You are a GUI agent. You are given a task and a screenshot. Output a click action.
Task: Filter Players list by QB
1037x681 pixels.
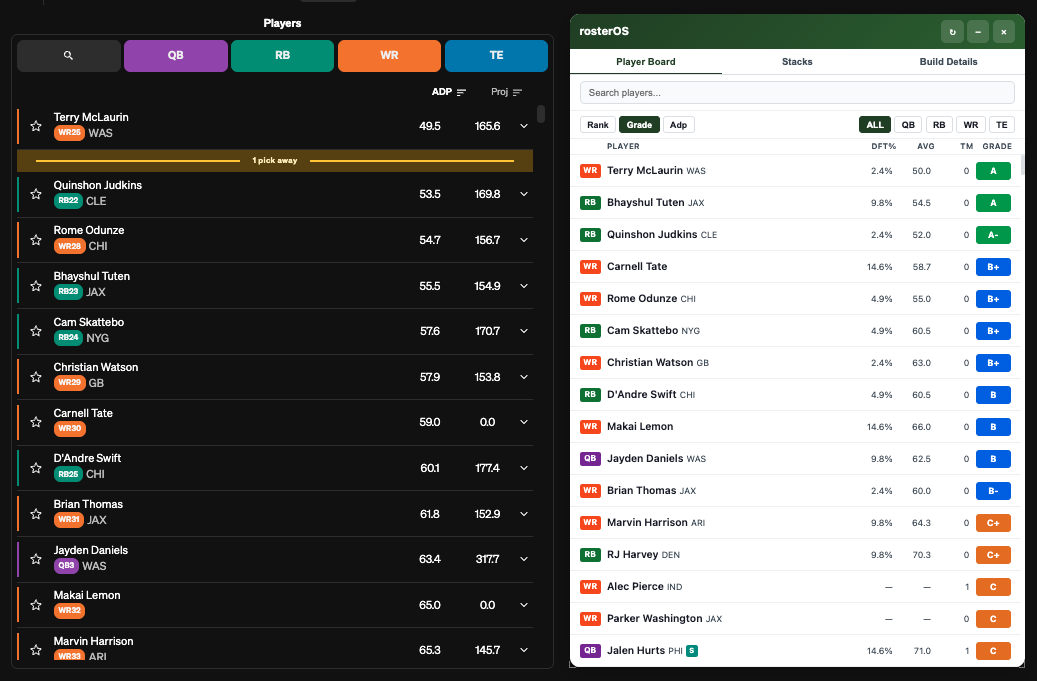coord(176,56)
